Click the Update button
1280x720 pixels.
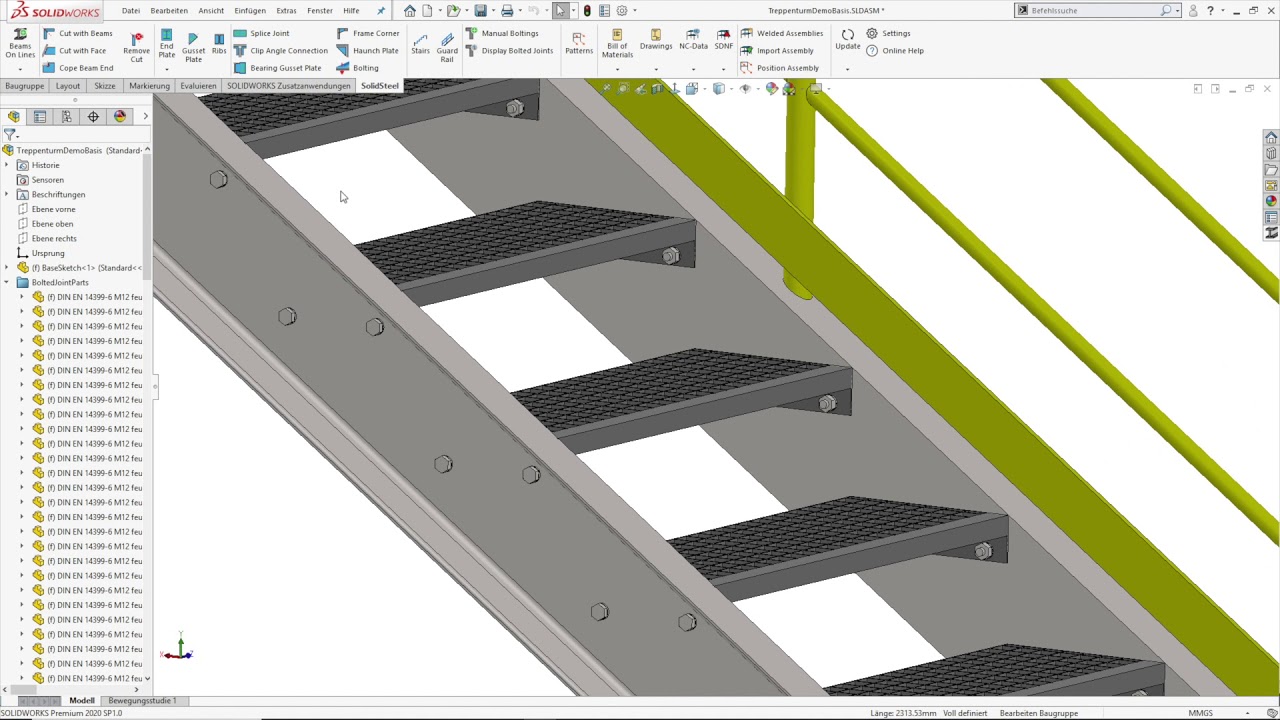pyautogui.click(x=847, y=40)
